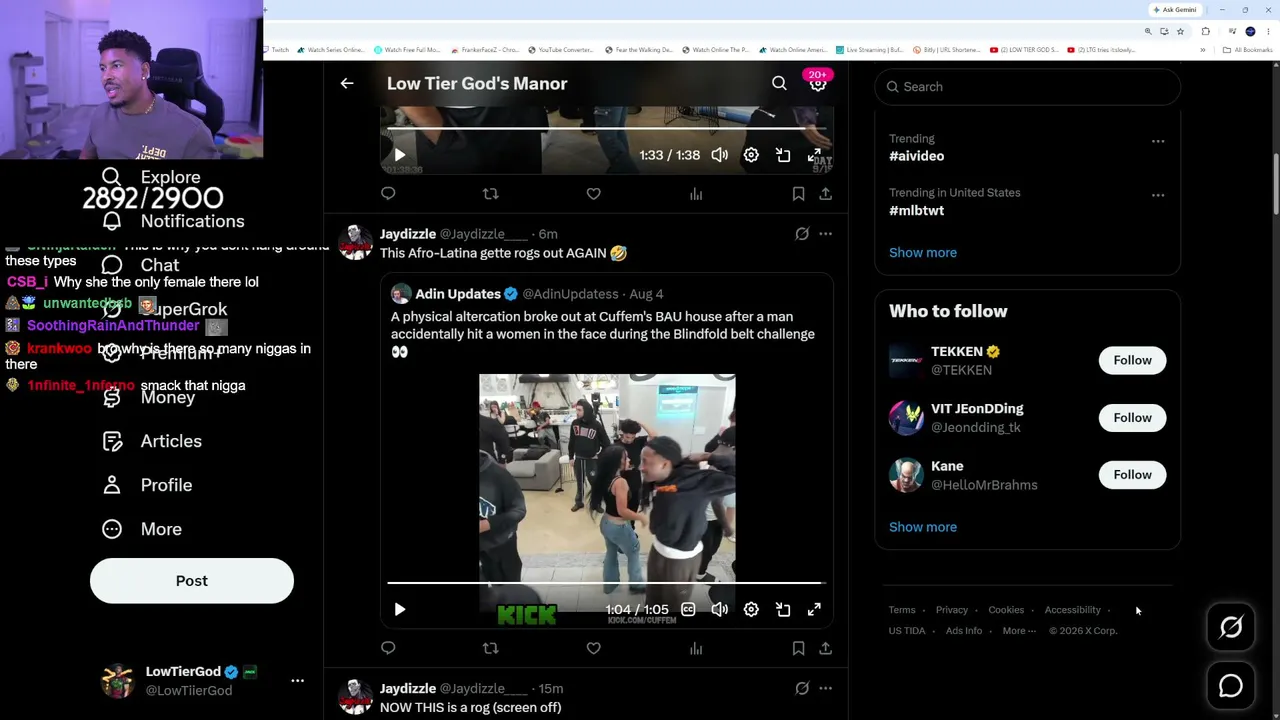
Task: Click Ask Gemini in Chrome toolbar
Action: pos(1175,10)
